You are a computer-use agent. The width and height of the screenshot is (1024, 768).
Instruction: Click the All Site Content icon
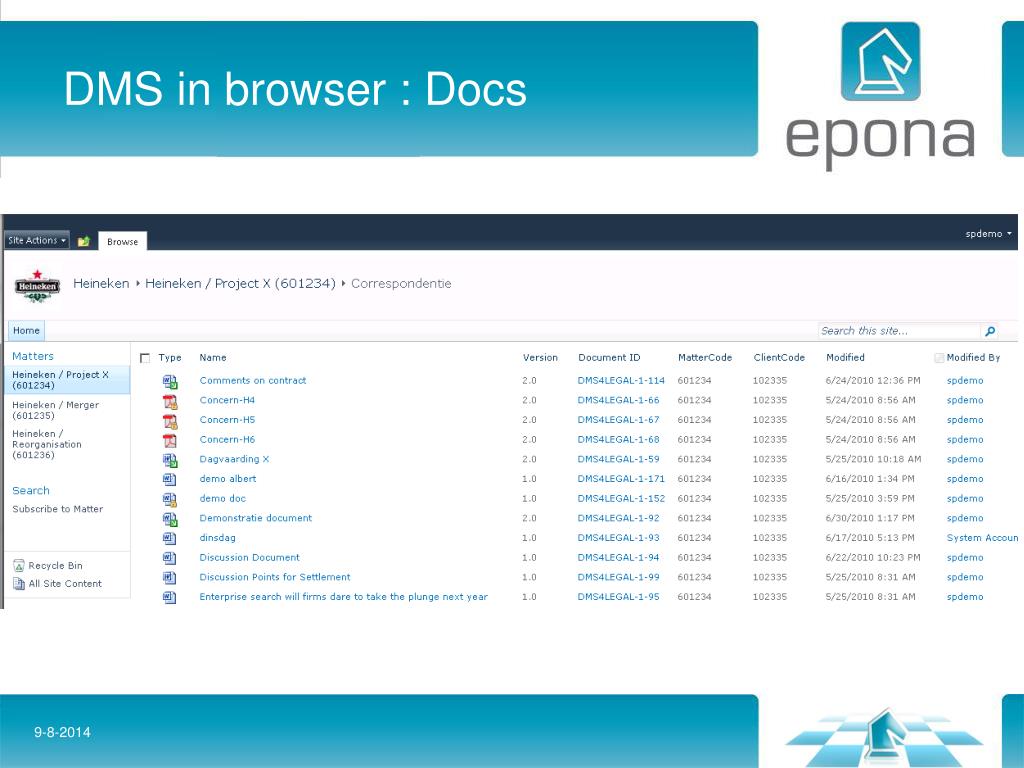coord(19,583)
